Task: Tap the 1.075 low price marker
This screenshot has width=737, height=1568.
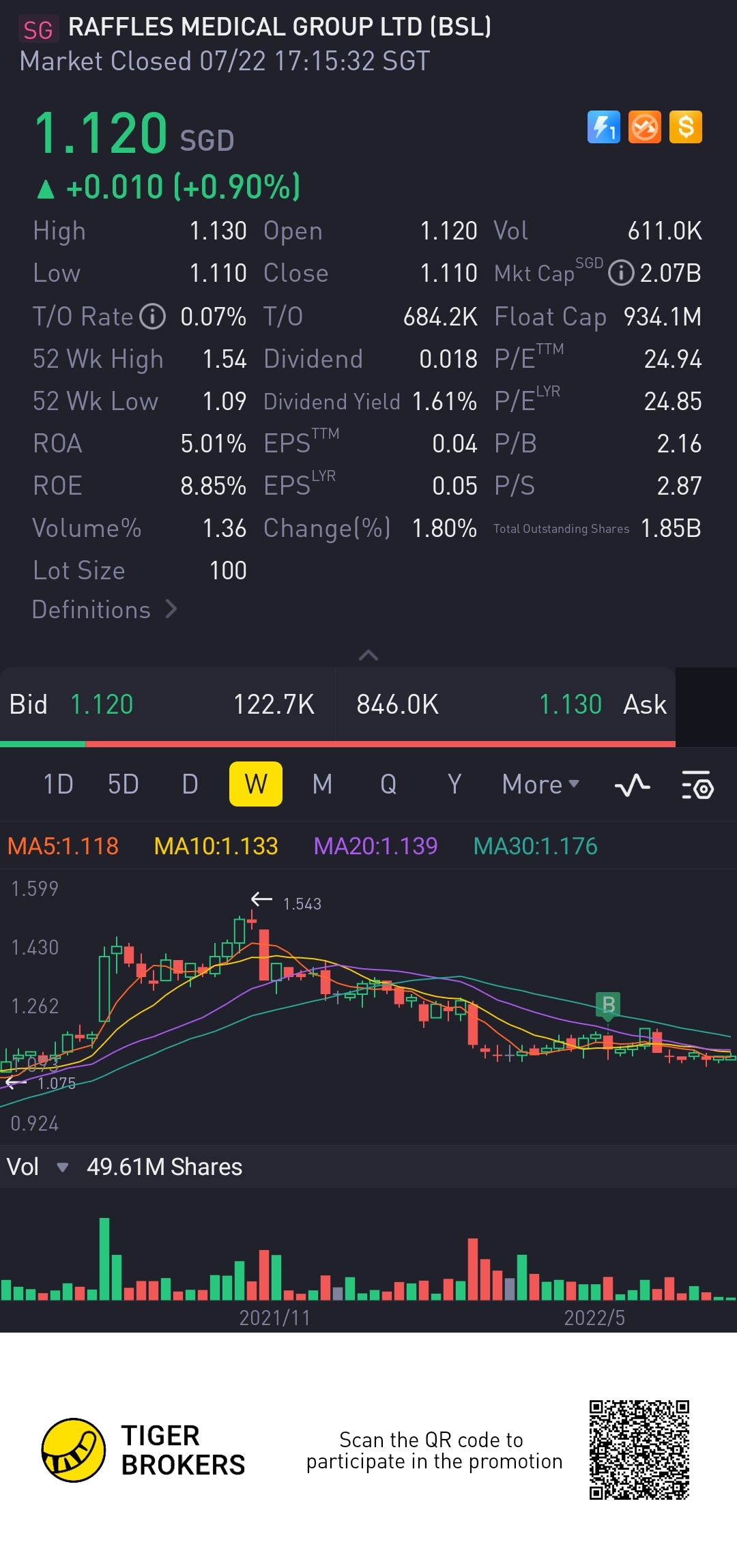Action: click(x=57, y=1083)
